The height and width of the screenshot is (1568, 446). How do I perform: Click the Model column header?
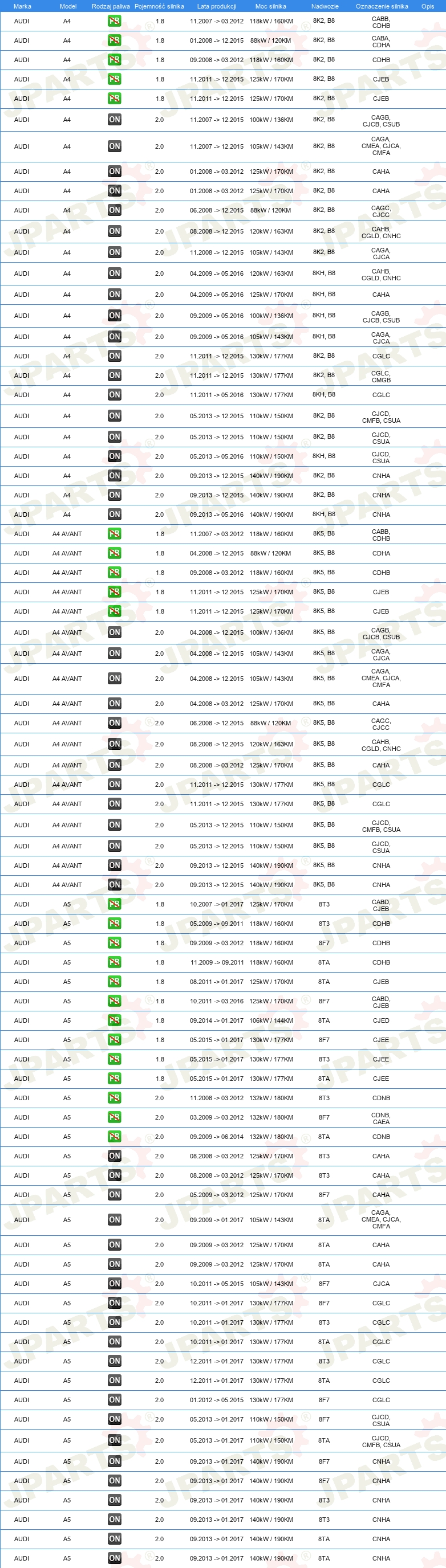(x=68, y=6)
